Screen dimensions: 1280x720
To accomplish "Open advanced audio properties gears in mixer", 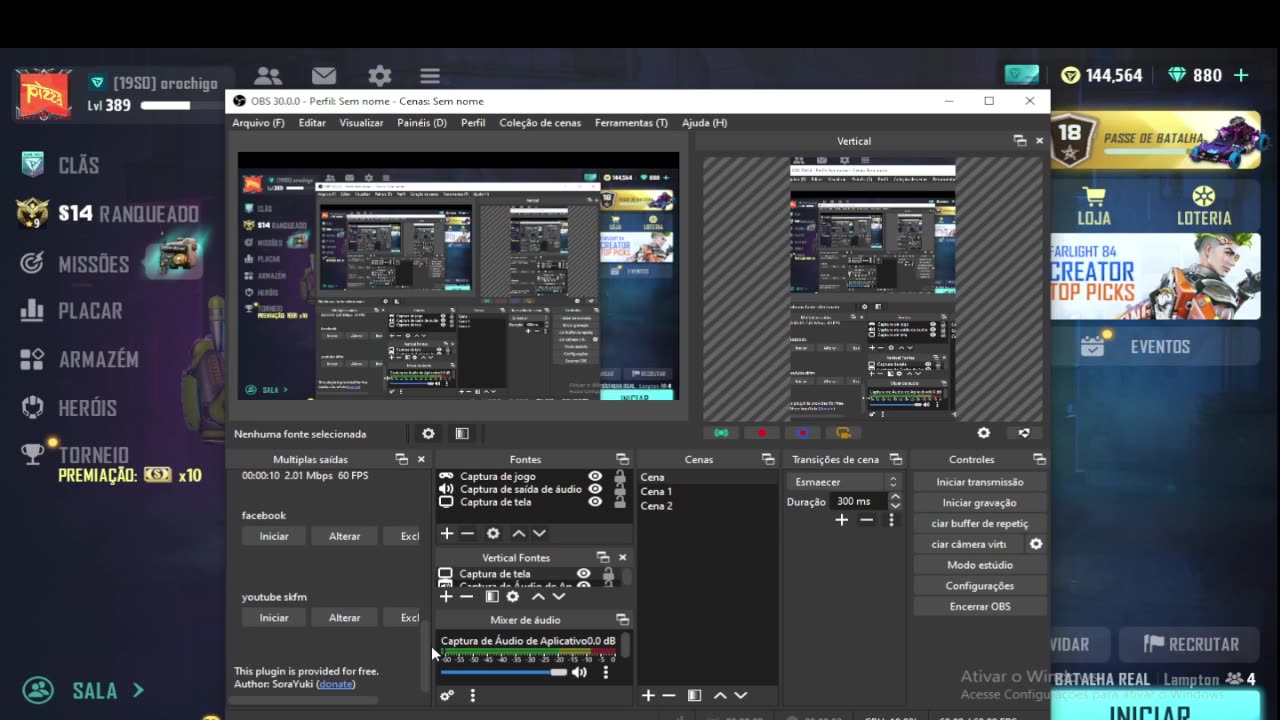I will [x=447, y=695].
